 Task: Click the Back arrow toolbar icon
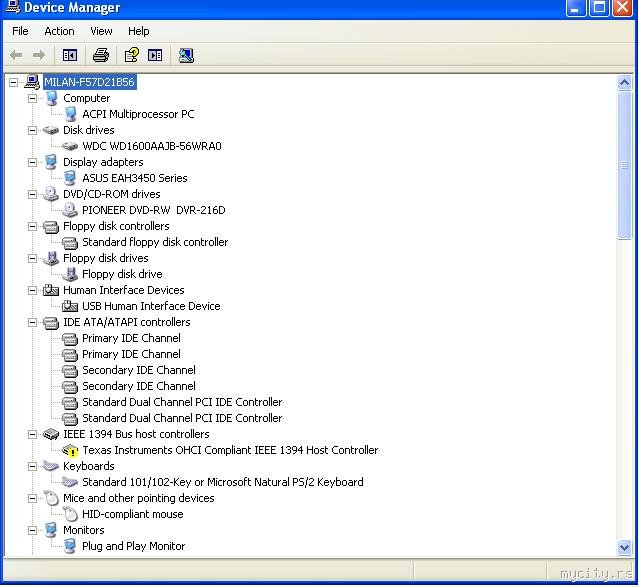(16, 55)
